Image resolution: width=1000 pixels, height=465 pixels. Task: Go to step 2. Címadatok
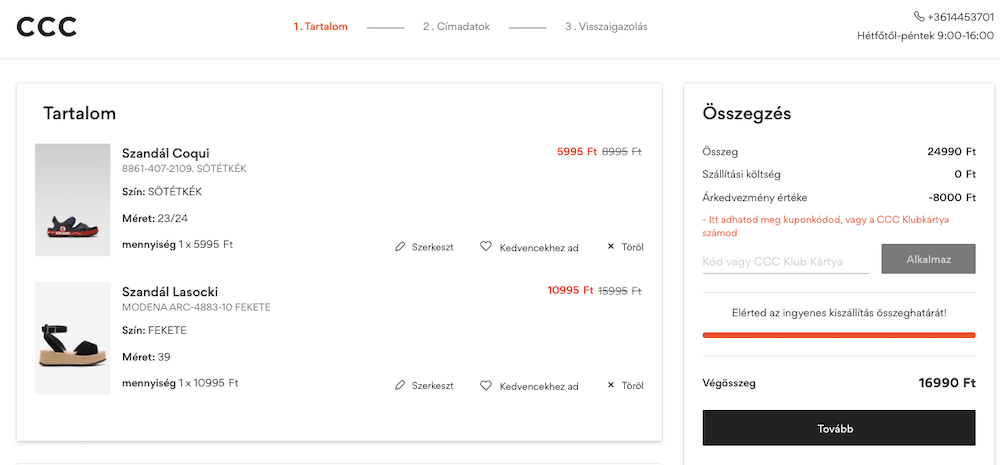tap(456, 27)
